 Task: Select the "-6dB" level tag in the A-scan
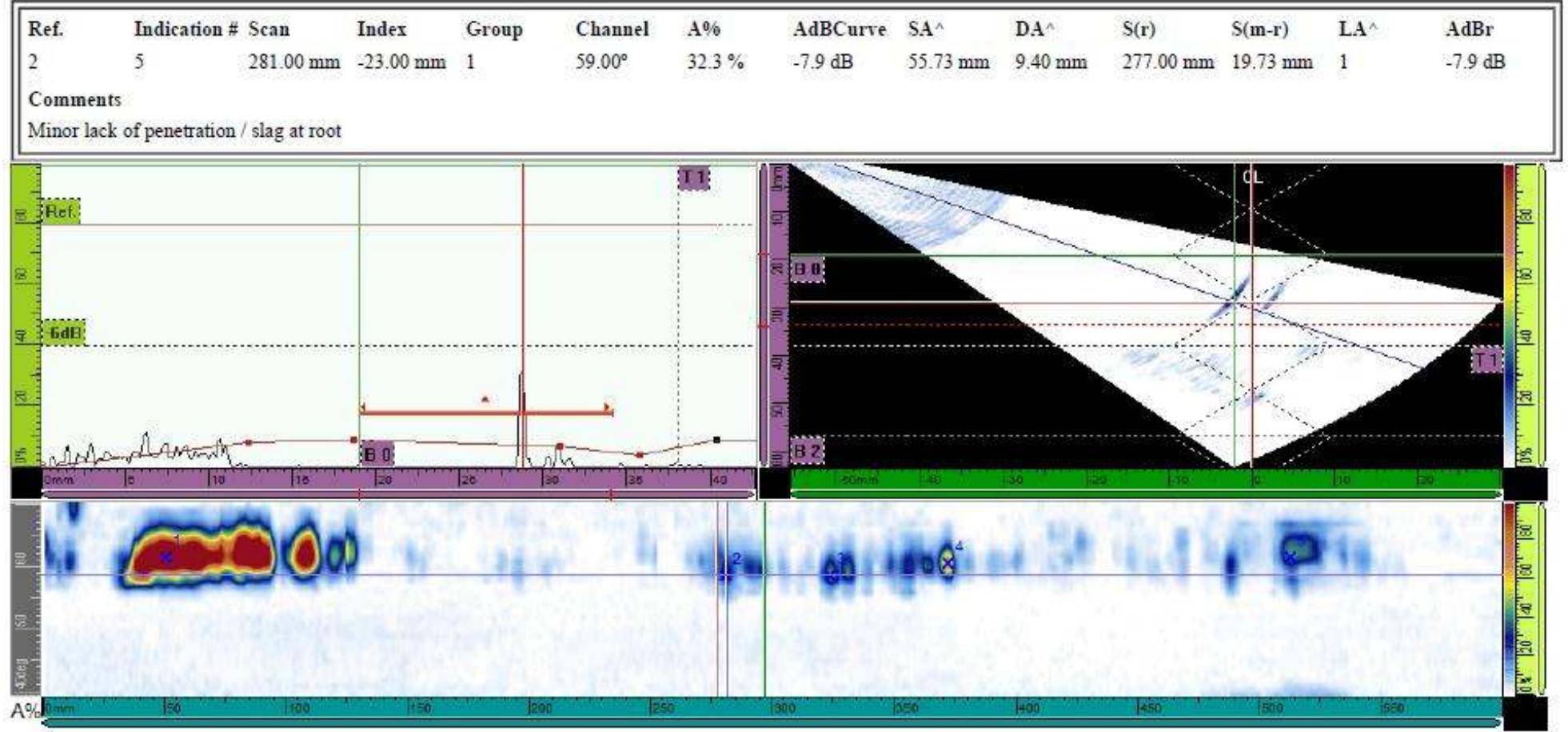click(x=63, y=332)
